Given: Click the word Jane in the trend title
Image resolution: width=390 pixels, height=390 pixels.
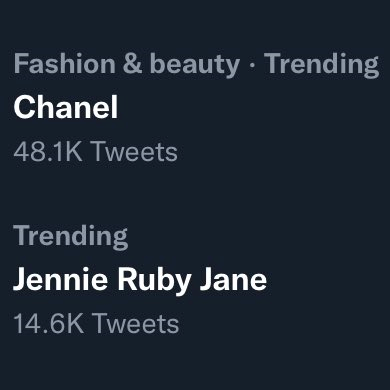Looking at the screenshot, I should 233,279.
